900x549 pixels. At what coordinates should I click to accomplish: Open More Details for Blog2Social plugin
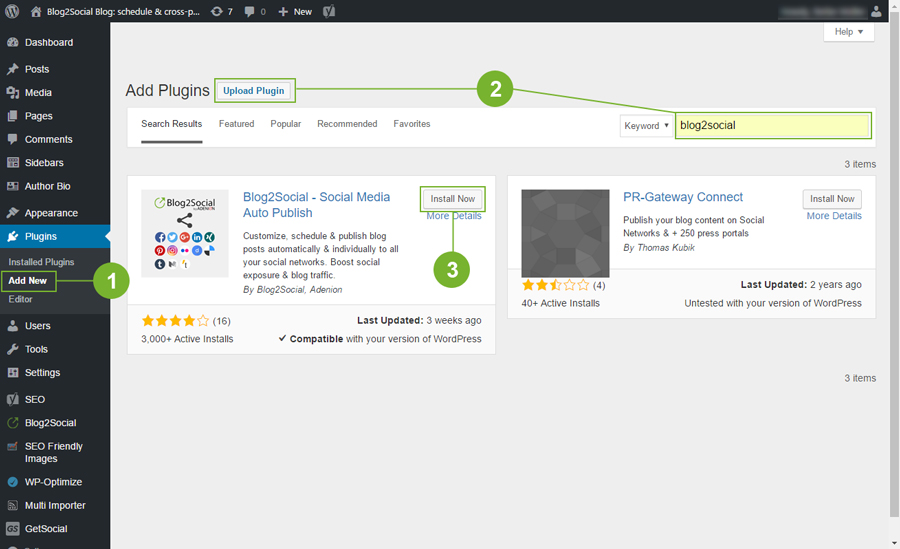click(454, 216)
